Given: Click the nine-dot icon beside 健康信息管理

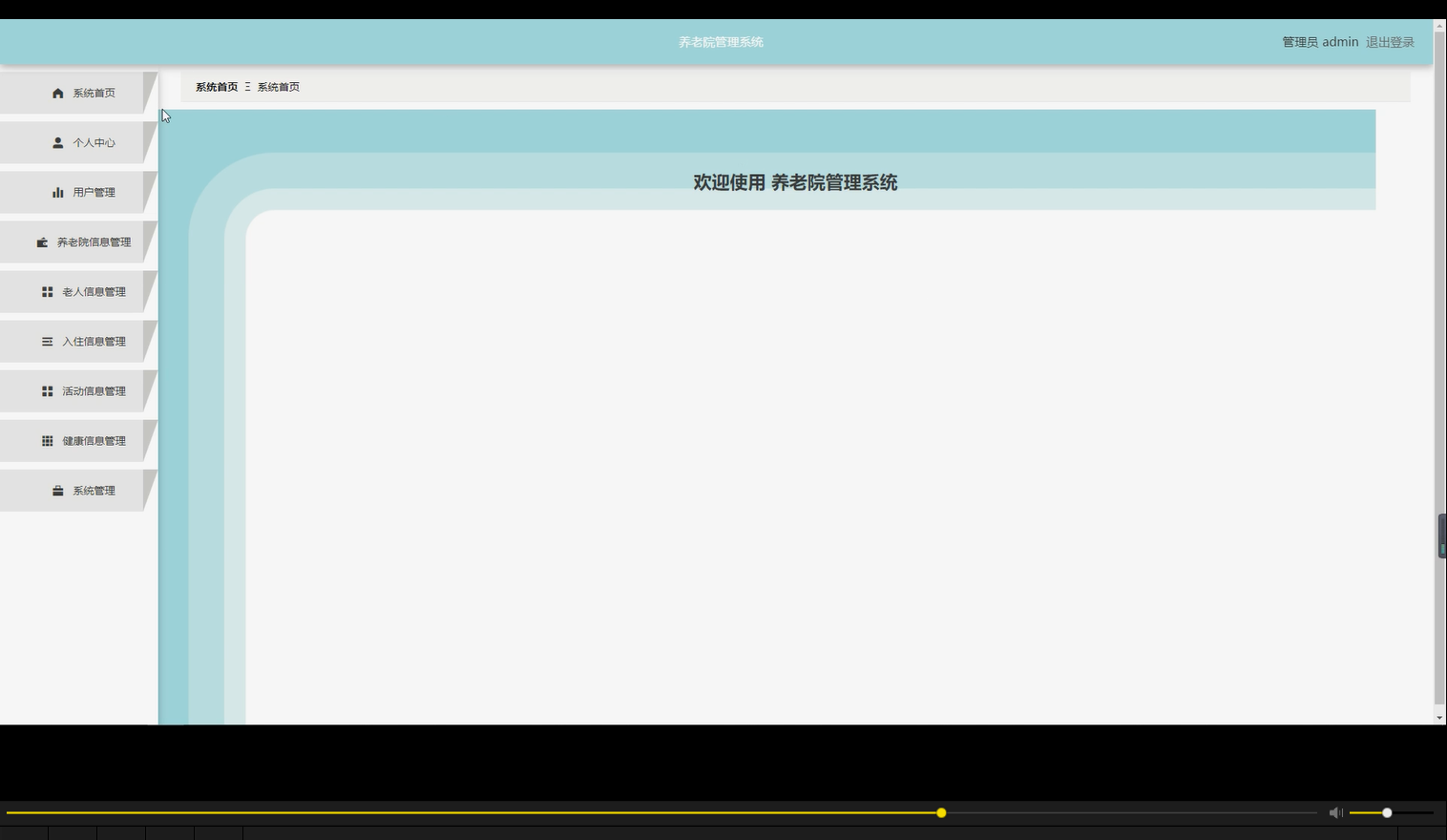Looking at the screenshot, I should coord(47,441).
